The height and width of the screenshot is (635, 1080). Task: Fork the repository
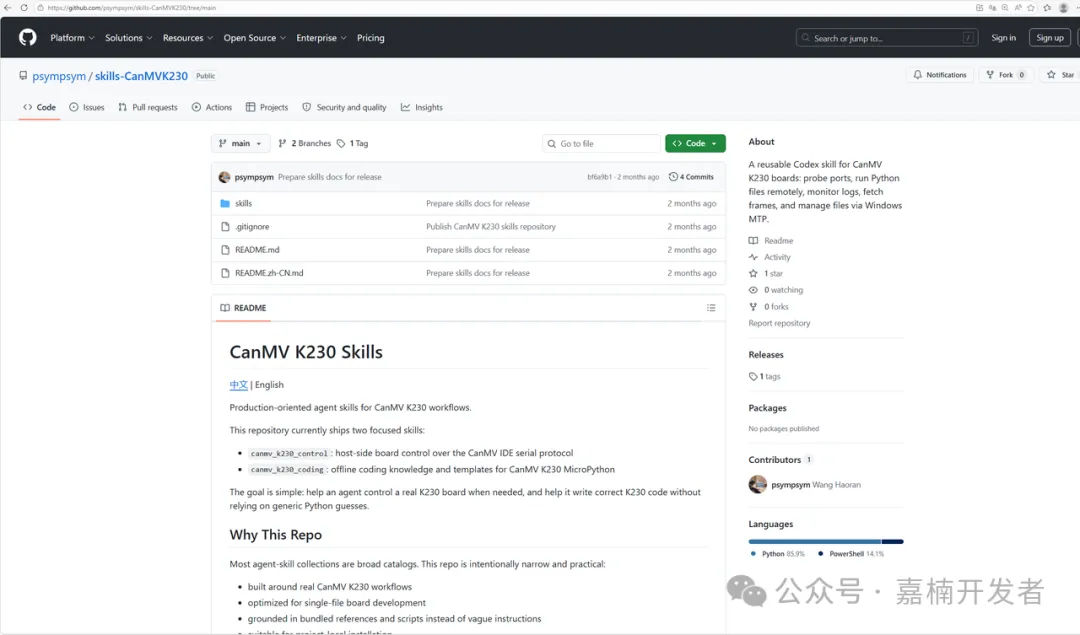pos(1006,75)
